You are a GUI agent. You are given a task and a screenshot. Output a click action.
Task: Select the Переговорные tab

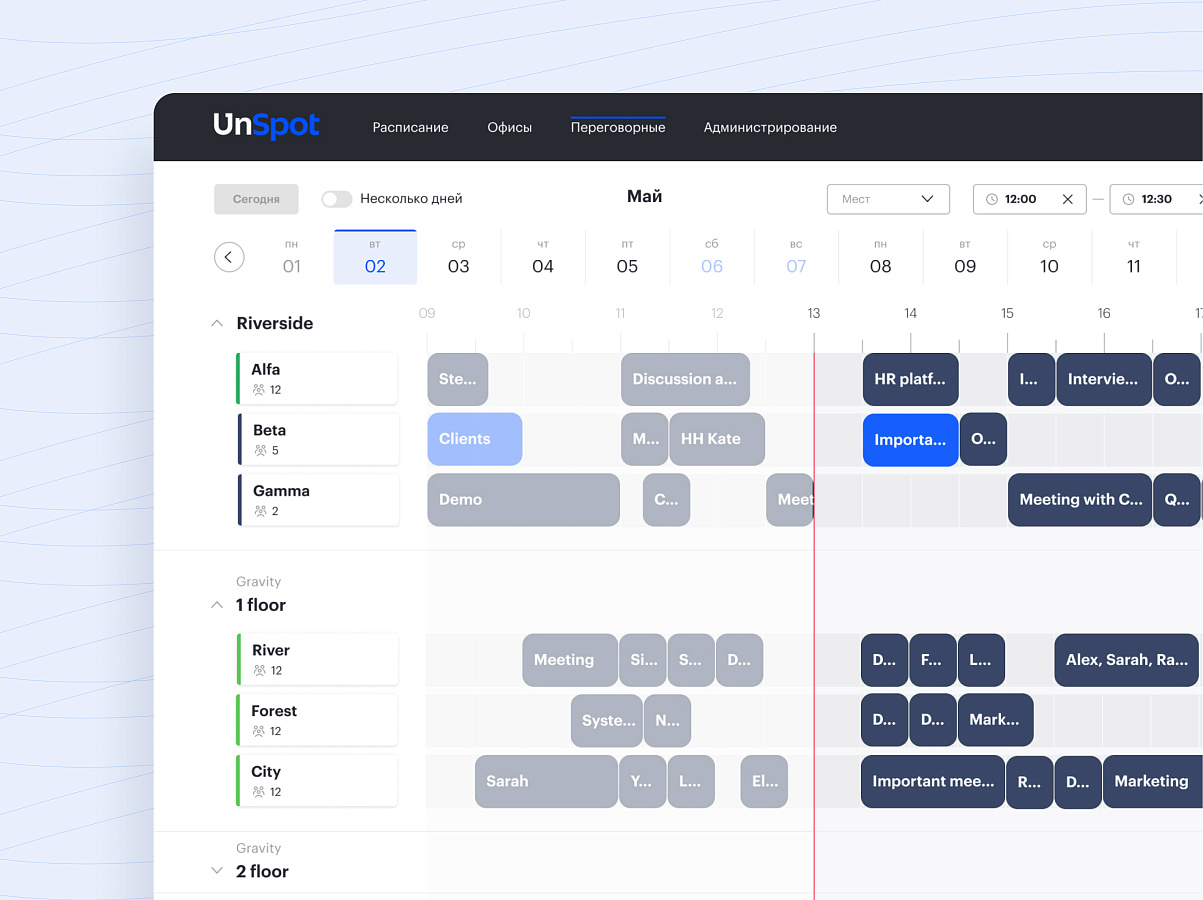pyautogui.click(x=618, y=127)
